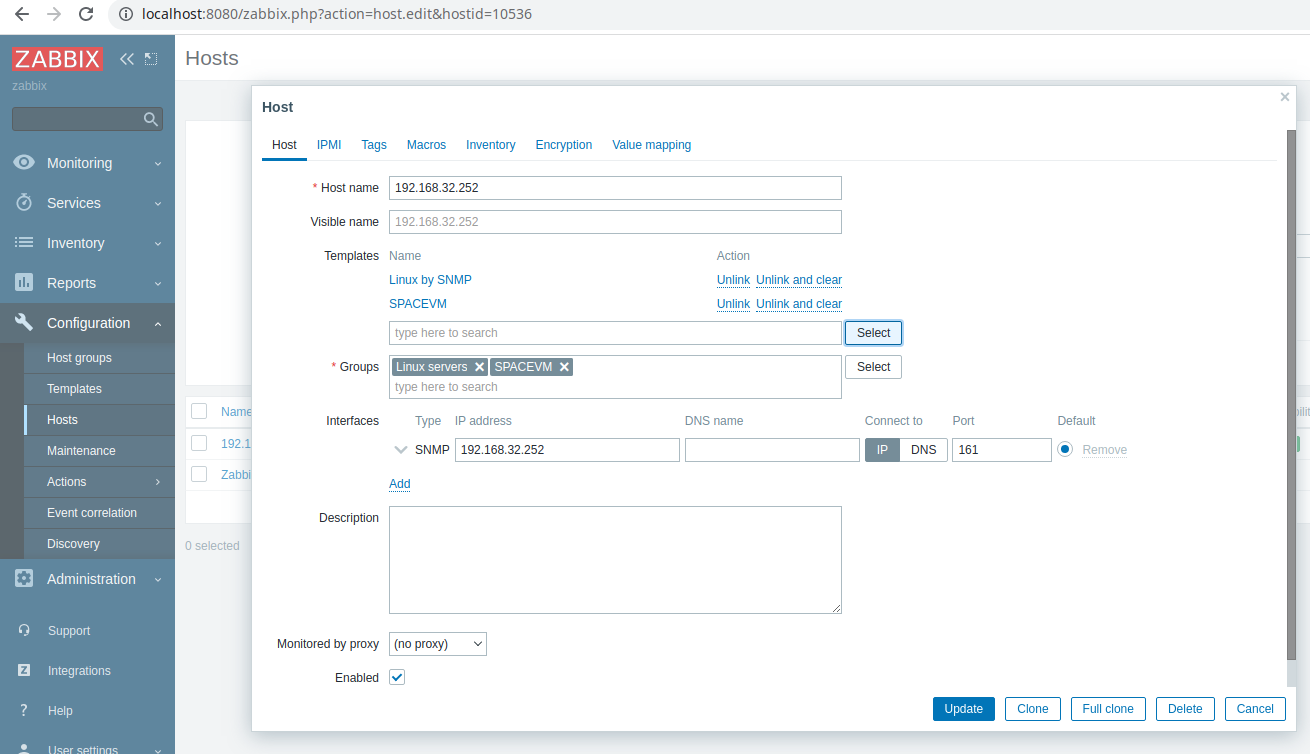The image size is (1310, 754).
Task: Click Select button for groups
Action: click(874, 367)
